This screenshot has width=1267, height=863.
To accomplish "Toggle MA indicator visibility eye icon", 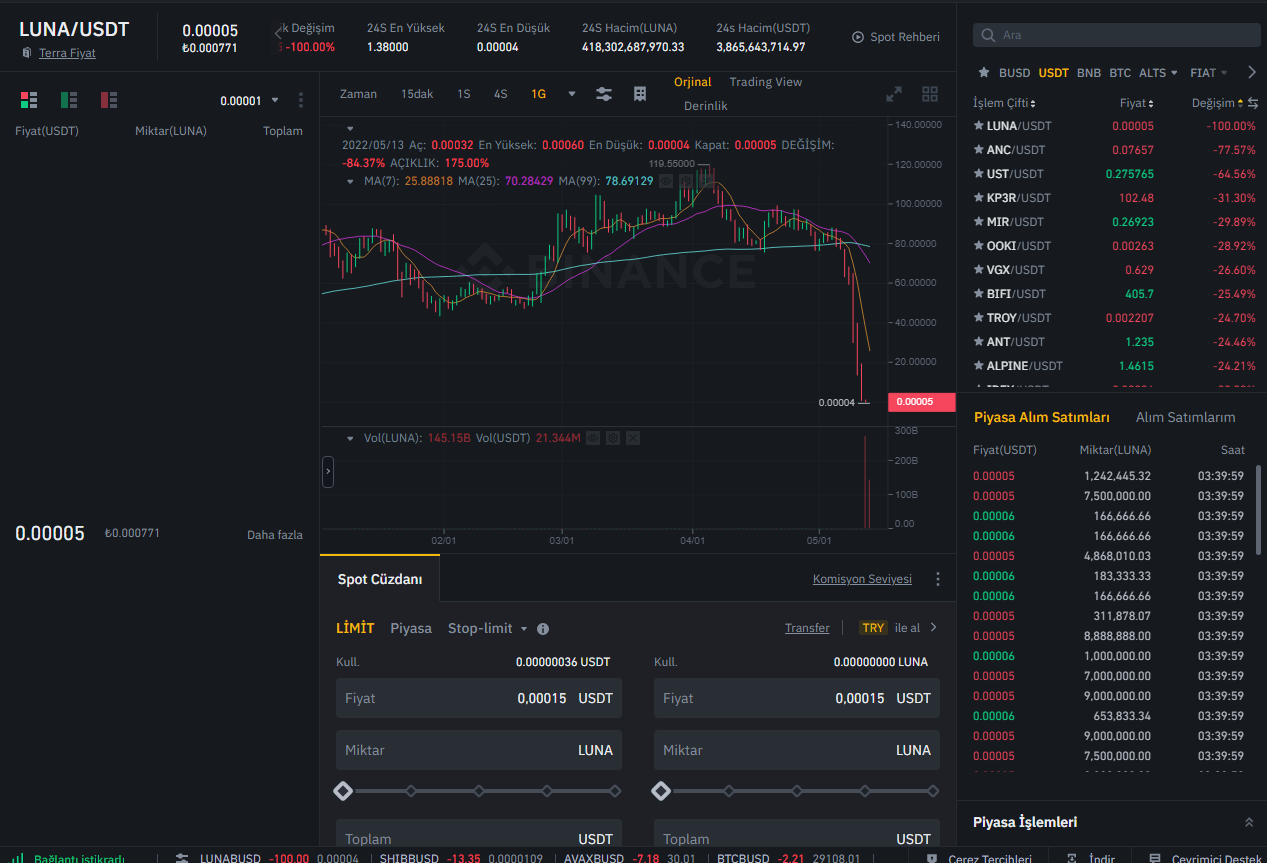I will [x=666, y=181].
